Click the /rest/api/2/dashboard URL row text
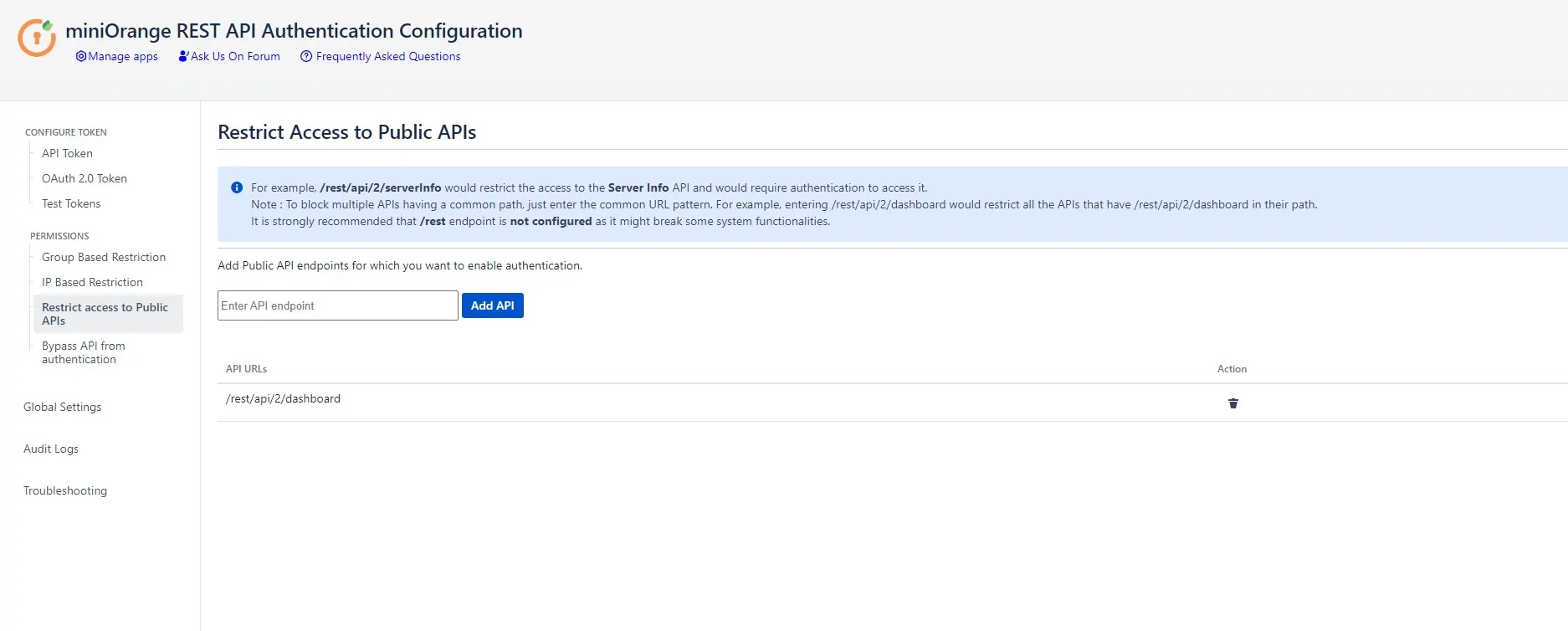The width and height of the screenshot is (1568, 631). (x=283, y=398)
